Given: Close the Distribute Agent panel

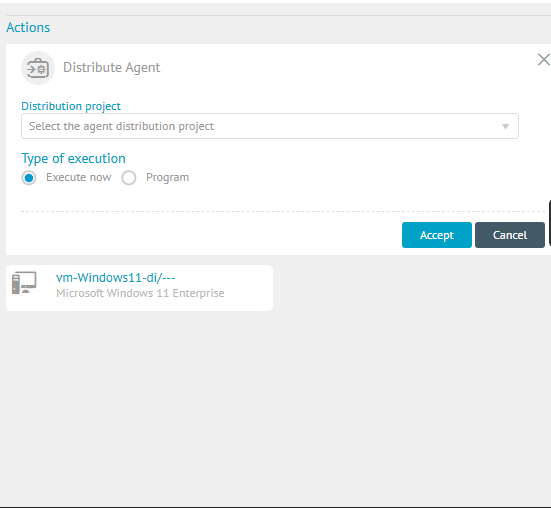Looking at the screenshot, I should click(x=543, y=60).
